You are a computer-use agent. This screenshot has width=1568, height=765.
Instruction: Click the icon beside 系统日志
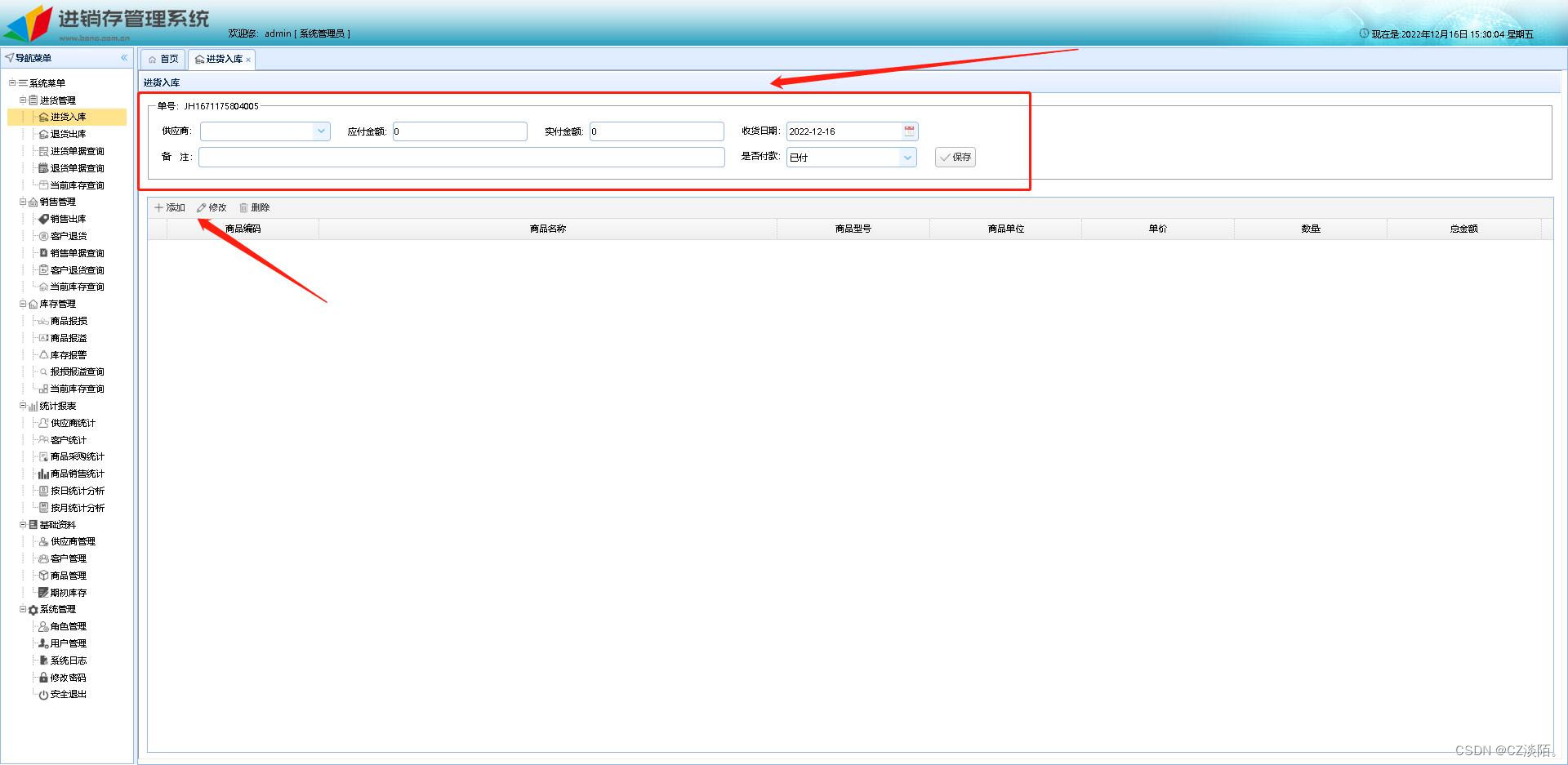click(x=44, y=660)
